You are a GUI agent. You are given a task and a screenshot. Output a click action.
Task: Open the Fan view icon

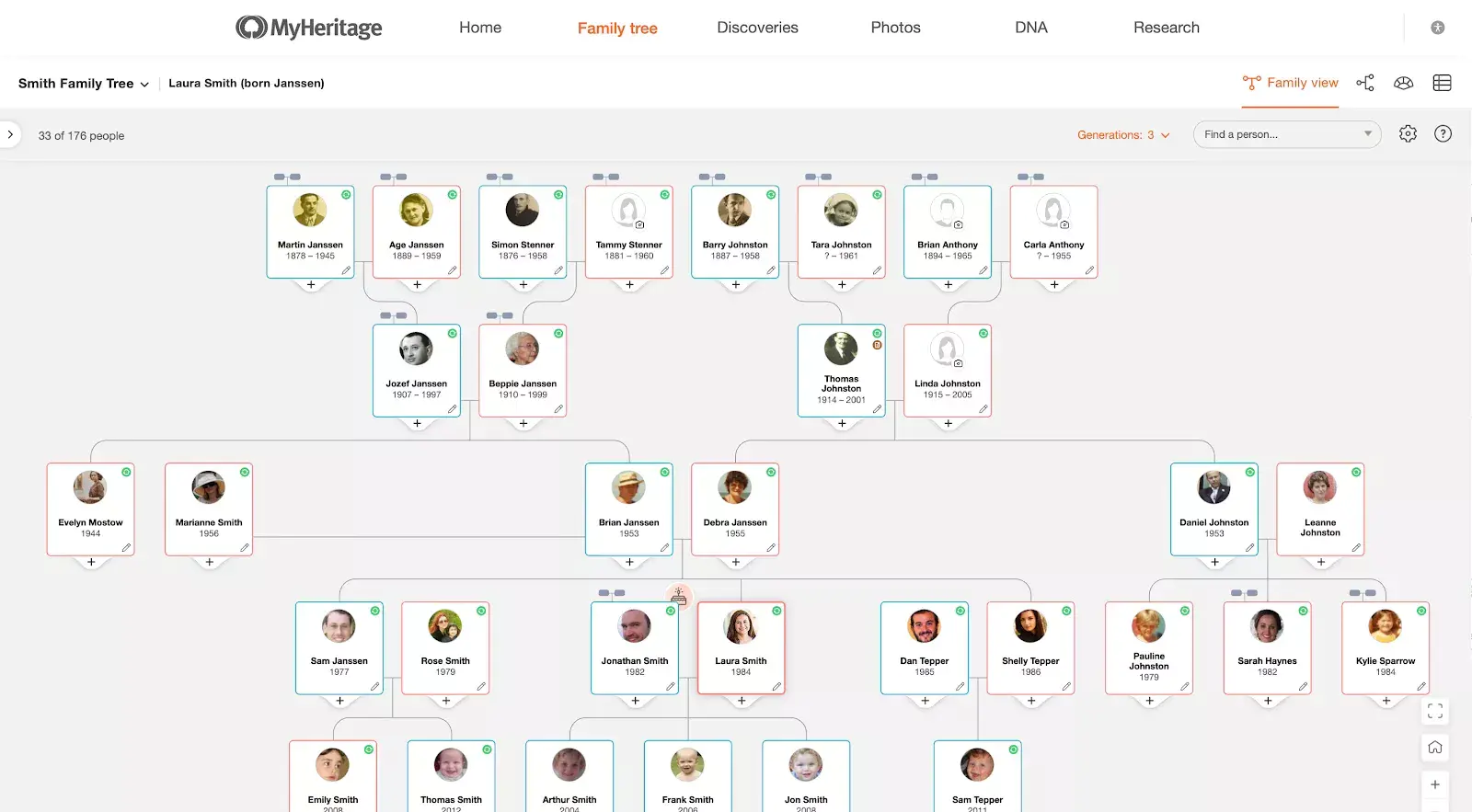(x=1403, y=83)
